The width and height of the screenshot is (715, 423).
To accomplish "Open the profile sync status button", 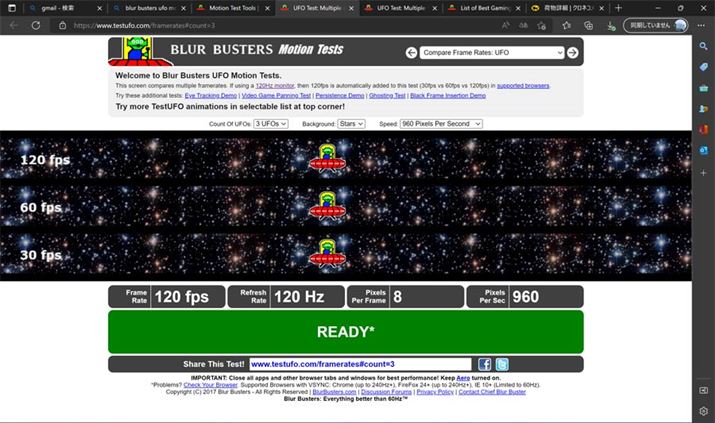I will [x=656, y=25].
